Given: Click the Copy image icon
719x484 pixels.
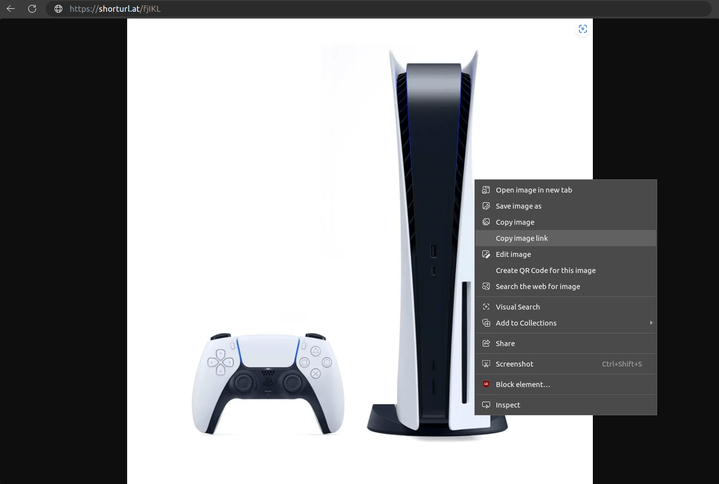Looking at the screenshot, I should [x=486, y=222].
